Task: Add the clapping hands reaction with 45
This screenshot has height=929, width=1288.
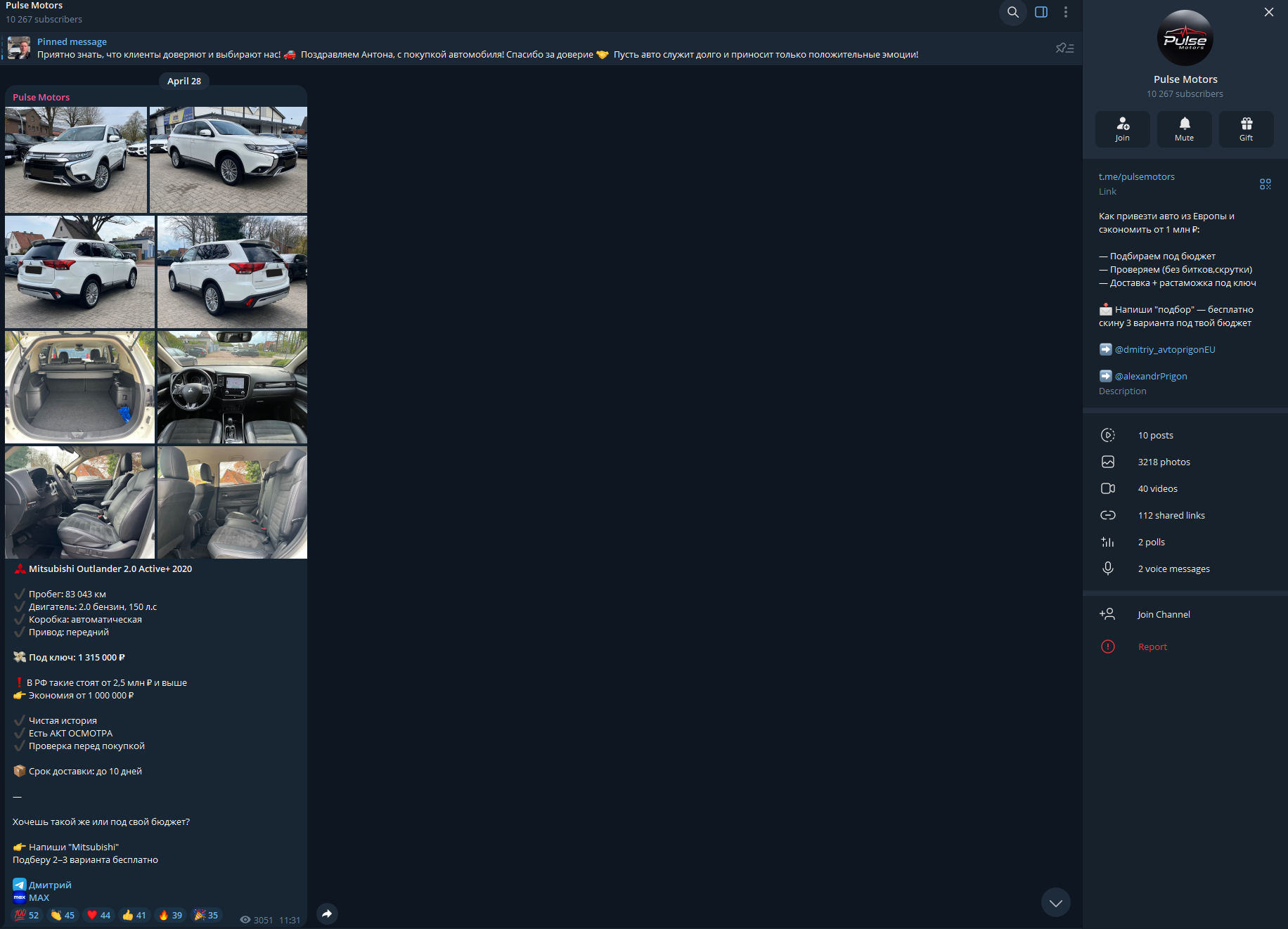Action: pyautogui.click(x=63, y=916)
